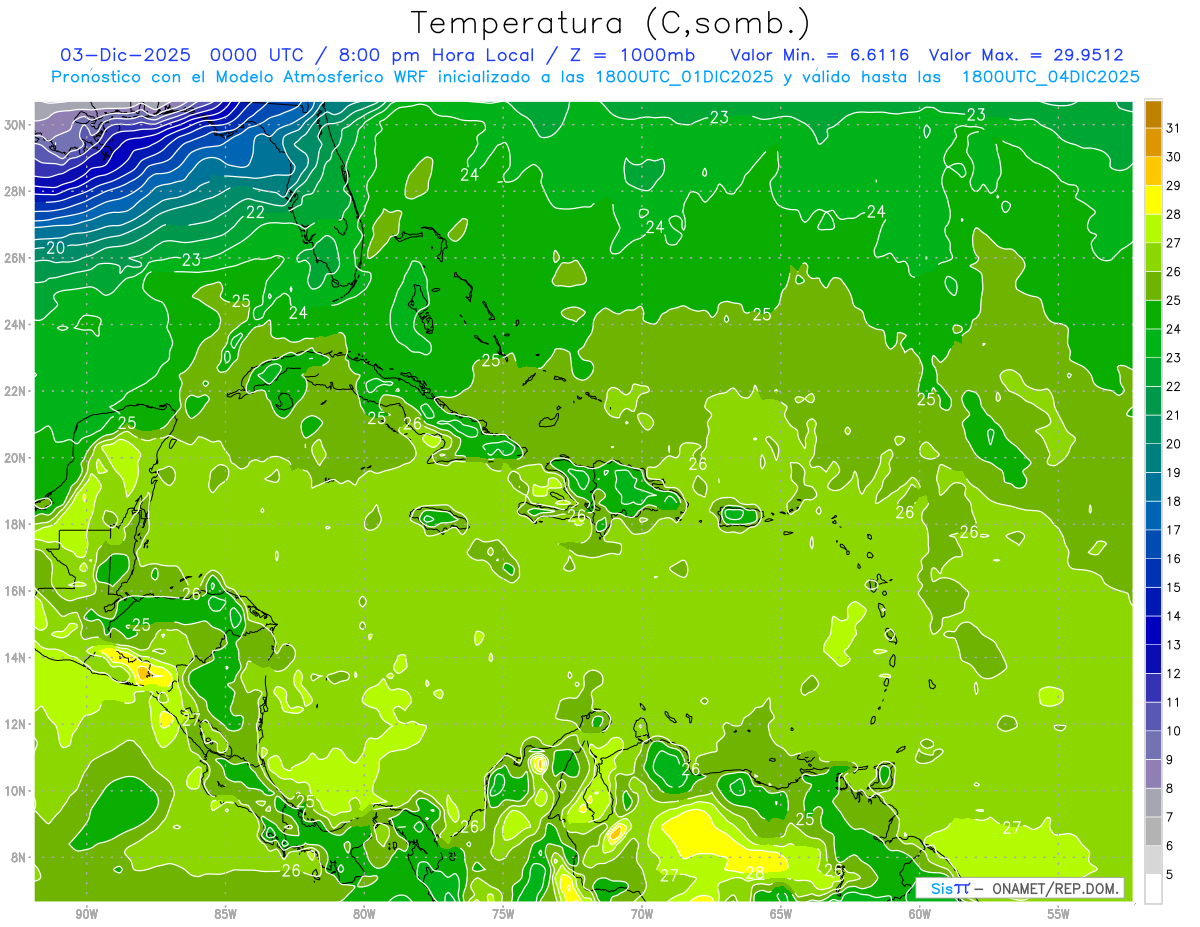Viewport: 1200px width, 927px height.
Task: Click the white legend swatch below 5
Action: (1153, 888)
